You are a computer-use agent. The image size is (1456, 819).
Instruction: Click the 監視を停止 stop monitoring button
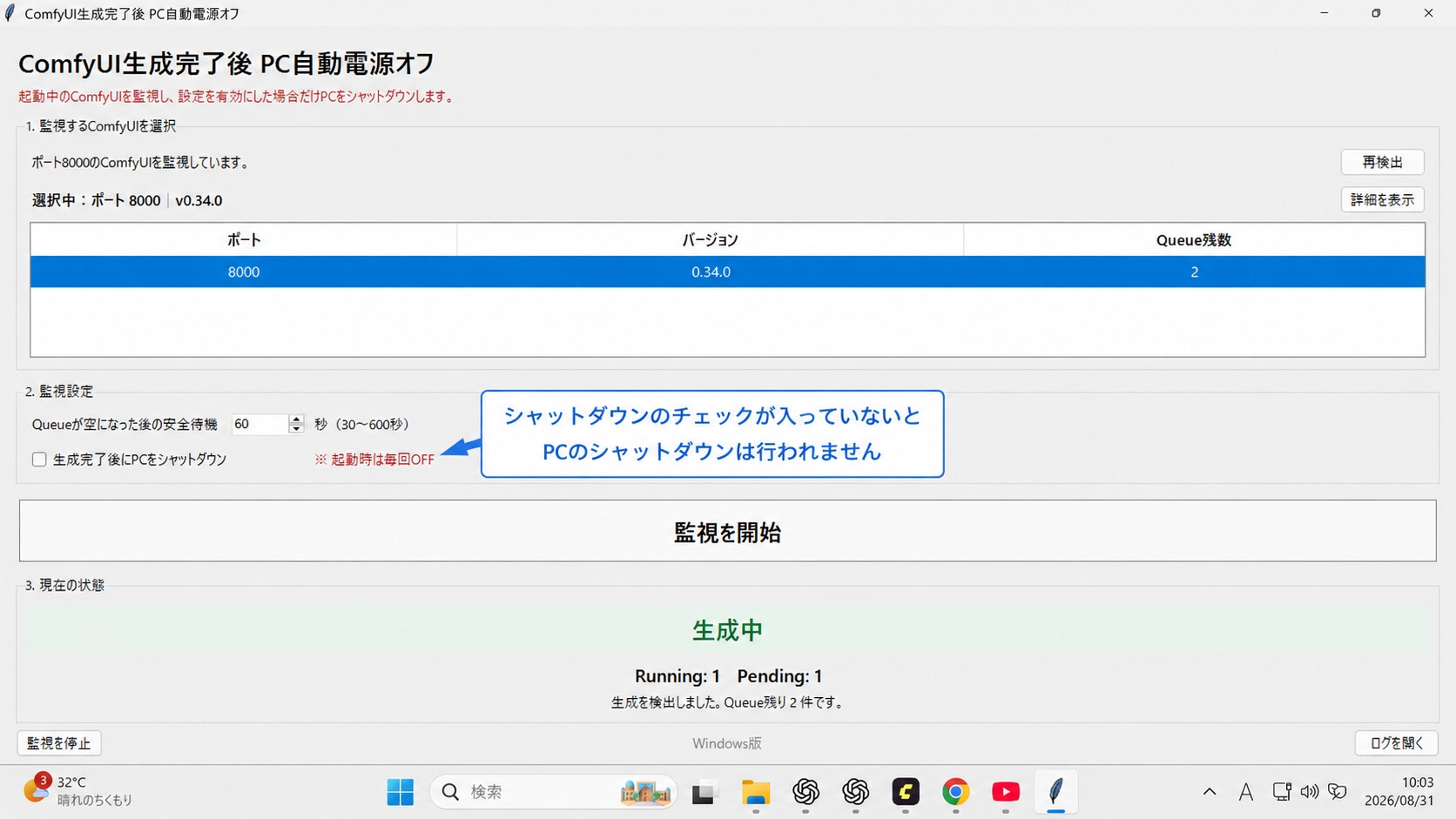pyautogui.click(x=59, y=743)
